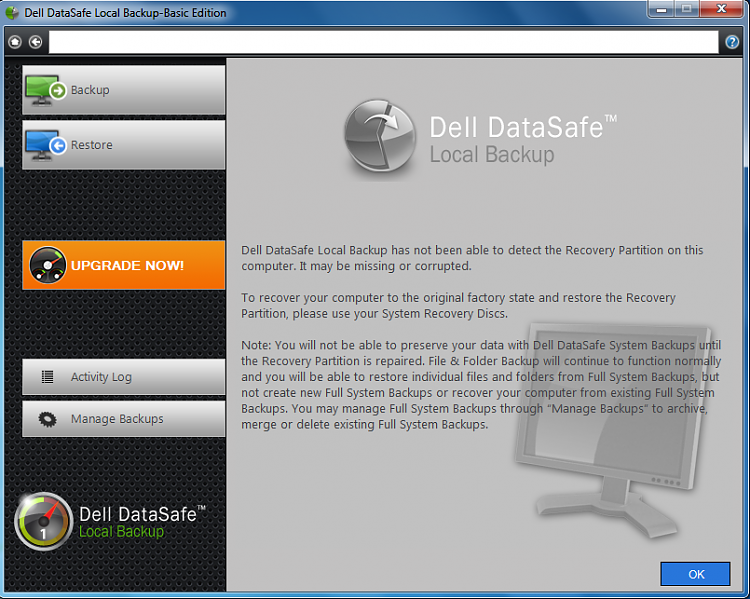Image resolution: width=750 pixels, height=599 pixels.
Task: Click the UPGRADE NOW! banner
Action: [123, 265]
